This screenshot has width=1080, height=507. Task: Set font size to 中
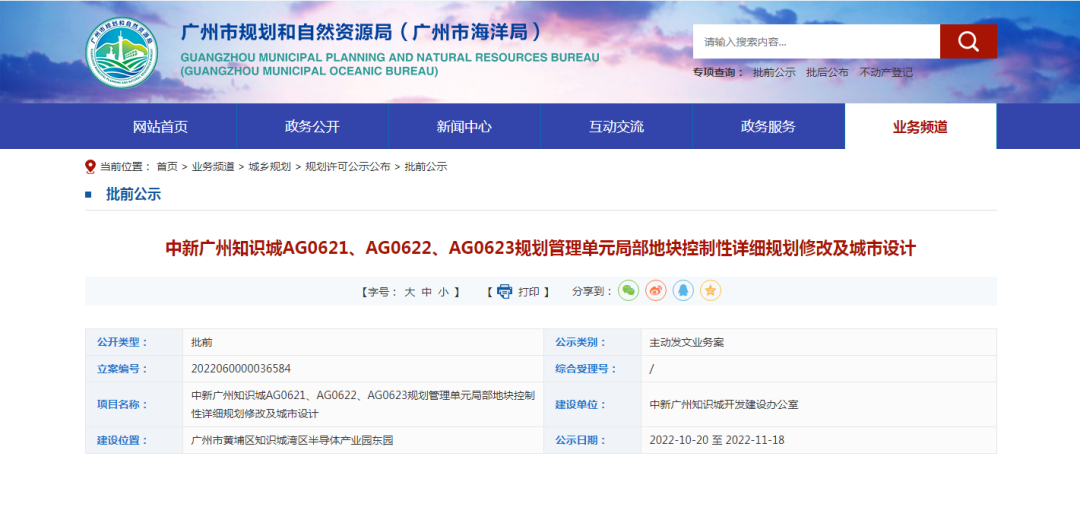426,292
